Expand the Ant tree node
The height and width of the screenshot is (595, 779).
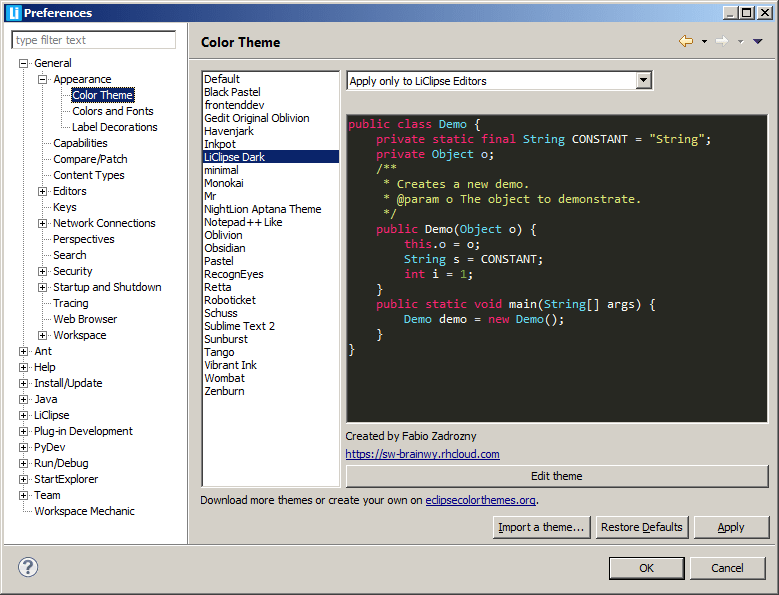click(23, 352)
